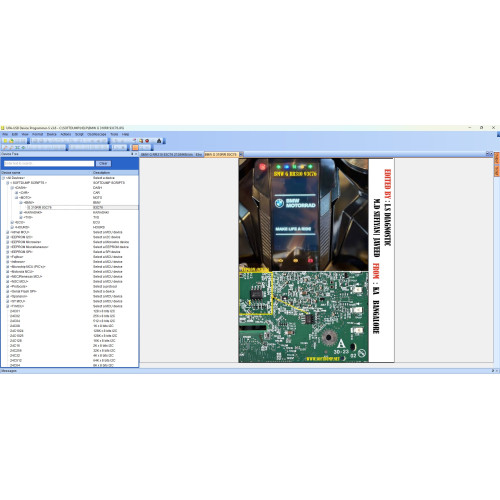Viewport: 500px width, 500px height.
Task: Expand the Serial Flash SPI tree node
Action: 8,291
